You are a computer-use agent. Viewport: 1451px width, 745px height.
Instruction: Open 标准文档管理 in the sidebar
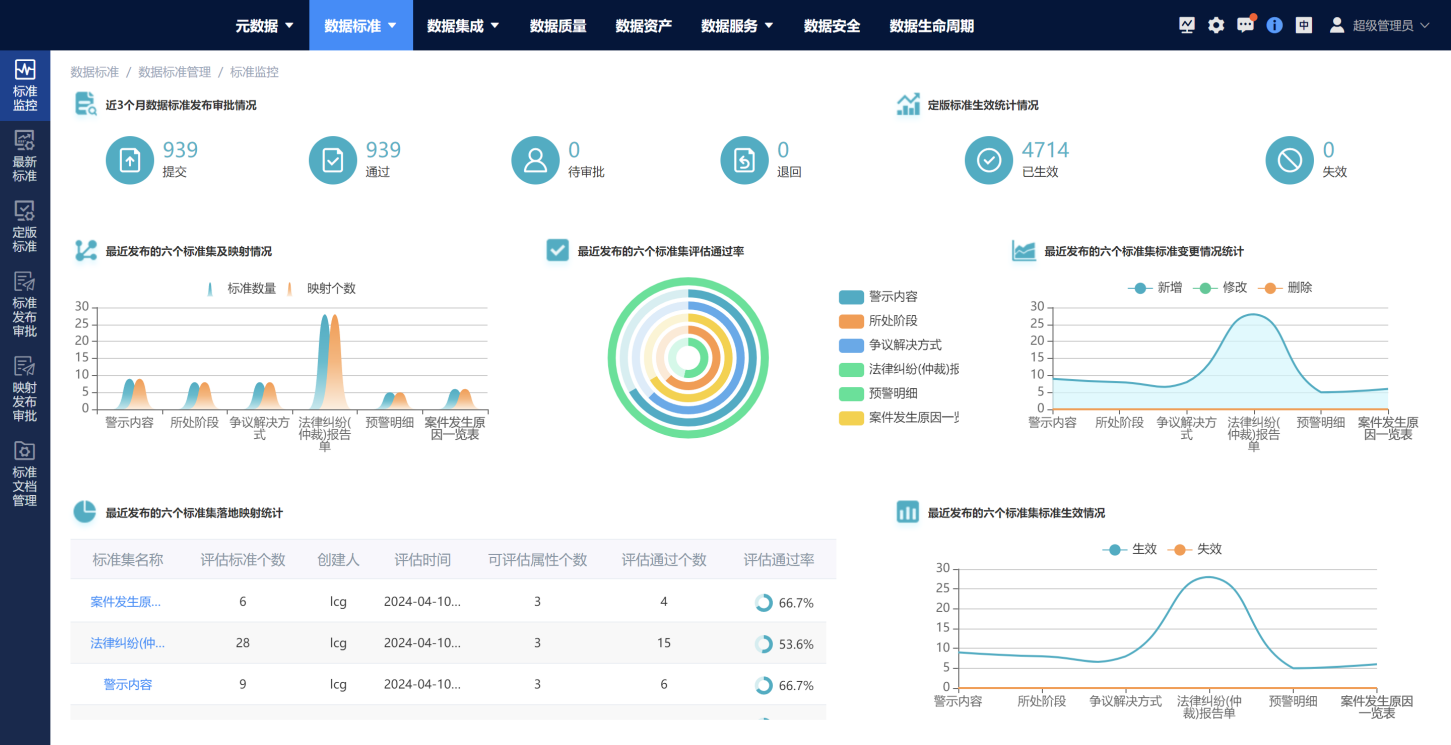[25, 473]
